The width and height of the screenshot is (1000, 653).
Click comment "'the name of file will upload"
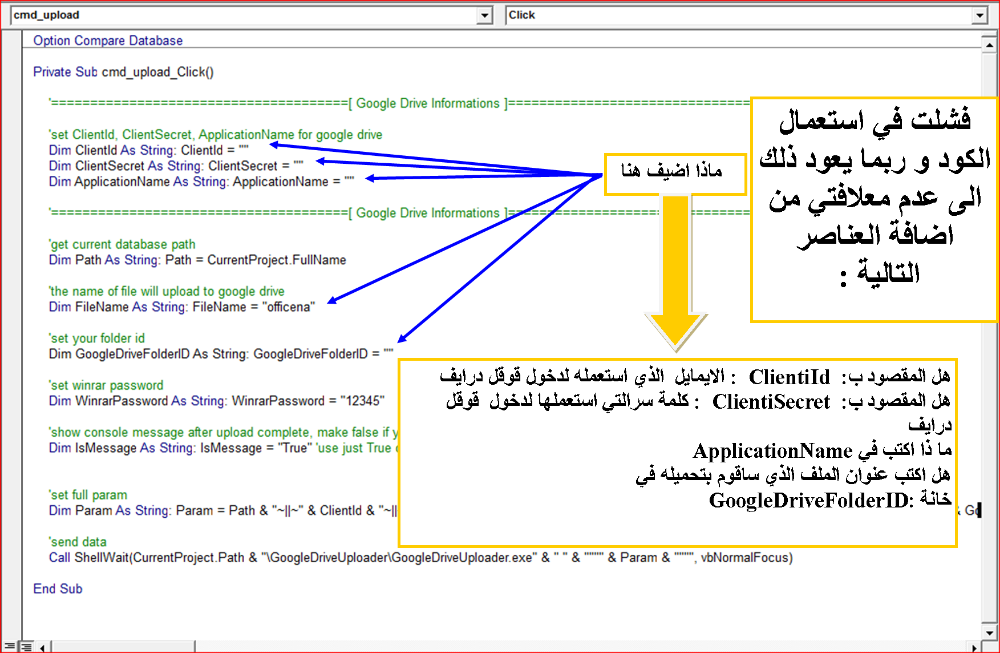166,291
